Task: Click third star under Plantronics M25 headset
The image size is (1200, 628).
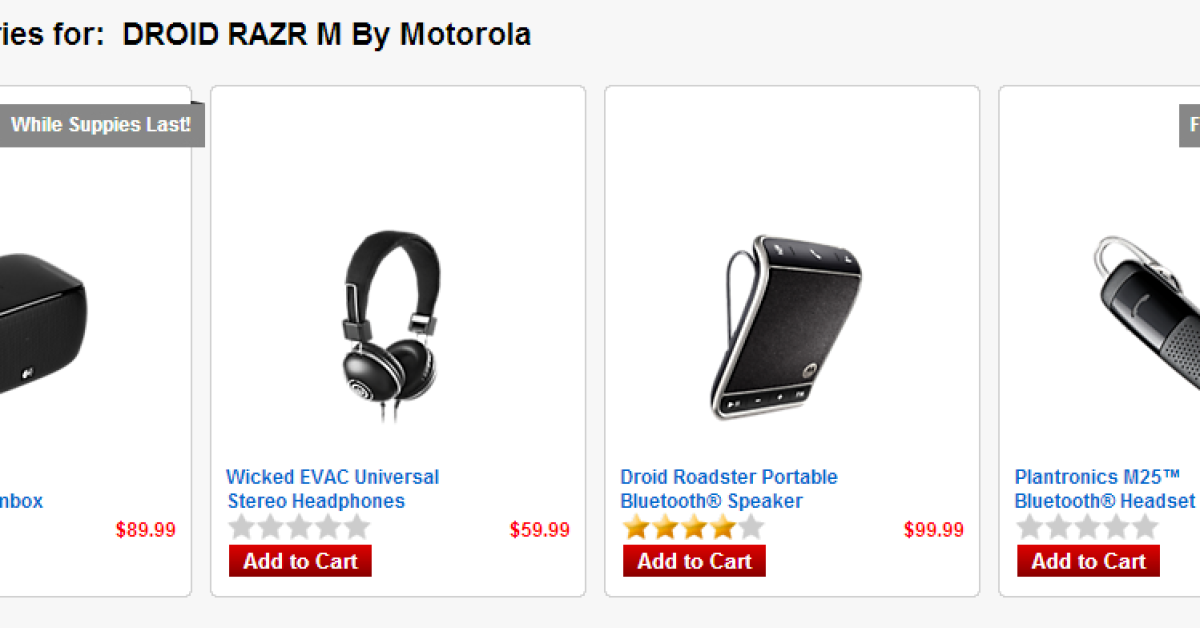Action: click(1088, 528)
